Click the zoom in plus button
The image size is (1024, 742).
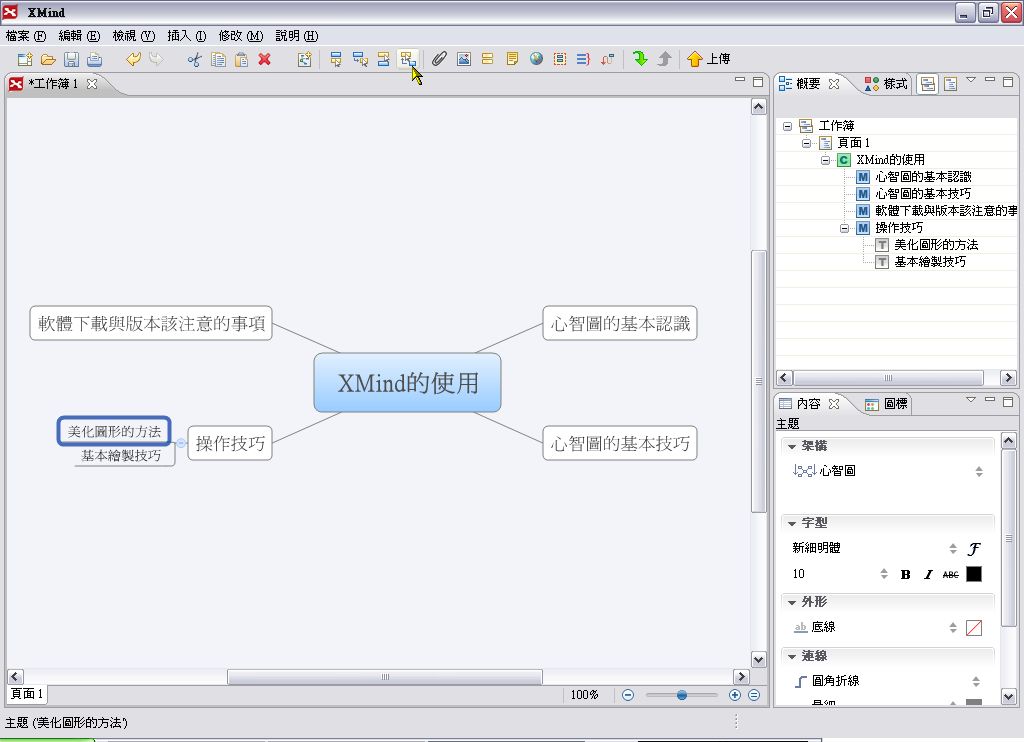(735, 695)
